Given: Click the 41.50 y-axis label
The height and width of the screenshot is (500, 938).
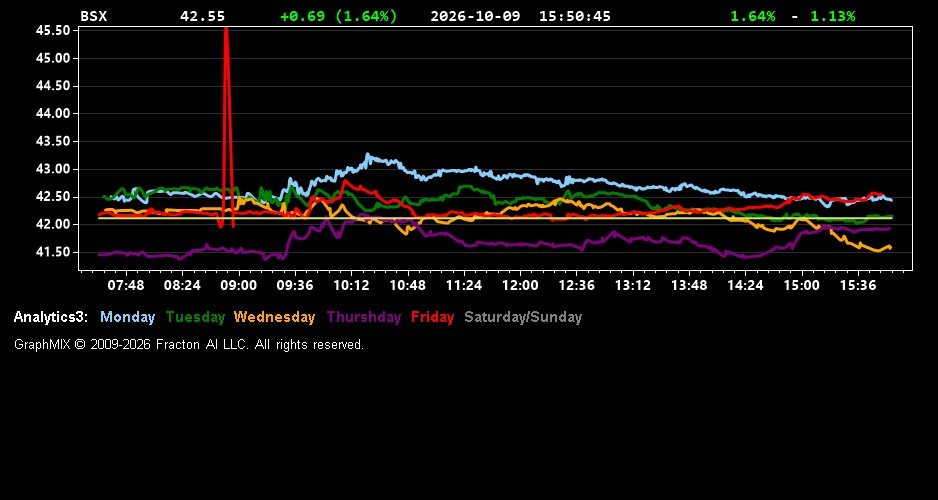Looking at the screenshot, I should pyautogui.click(x=53, y=252).
